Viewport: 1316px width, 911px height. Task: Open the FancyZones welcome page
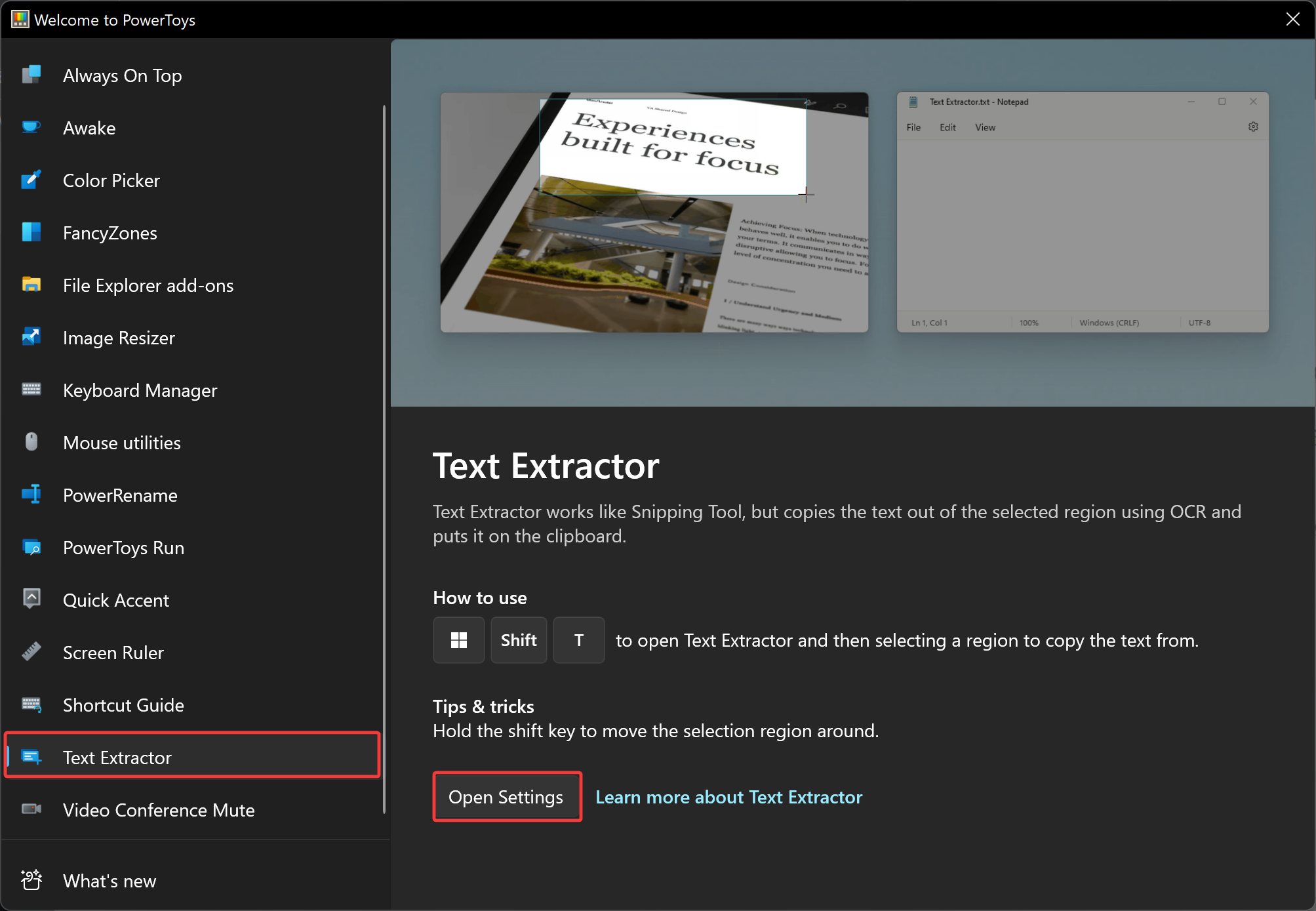[x=191, y=233]
